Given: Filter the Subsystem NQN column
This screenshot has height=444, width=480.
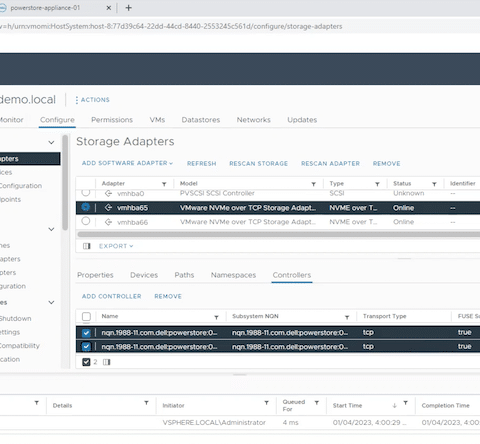Looking at the screenshot, I should coord(347,317).
